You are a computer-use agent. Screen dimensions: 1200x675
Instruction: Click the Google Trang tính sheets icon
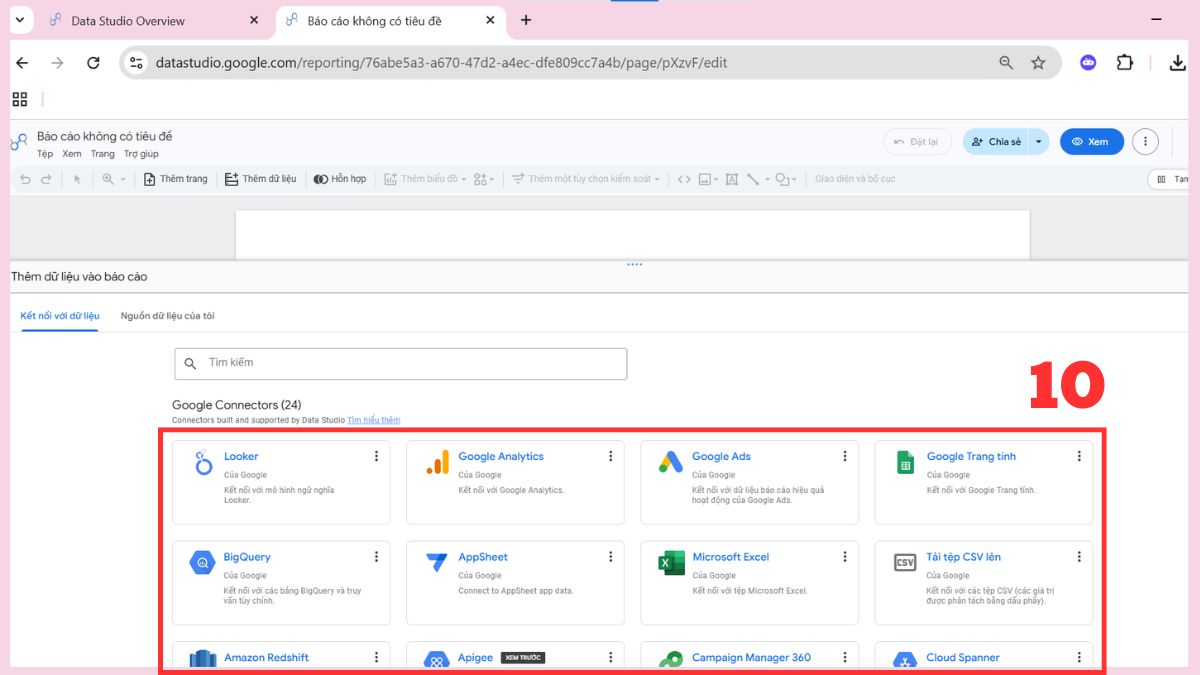pyautogui.click(x=905, y=462)
